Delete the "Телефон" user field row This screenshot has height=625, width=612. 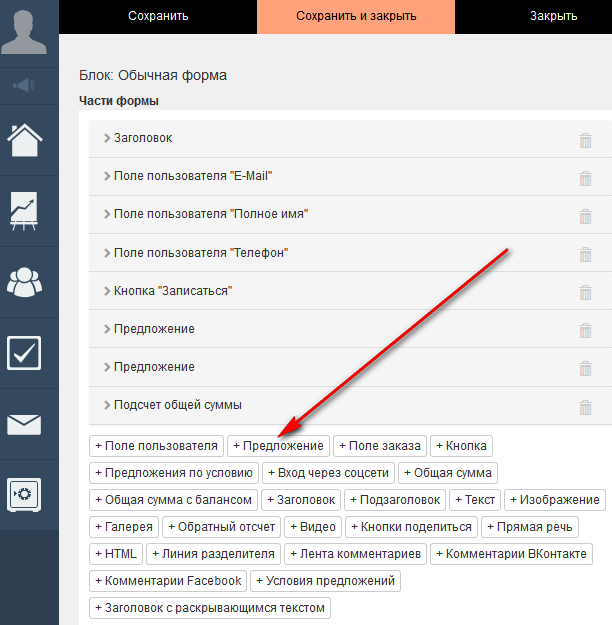click(585, 254)
